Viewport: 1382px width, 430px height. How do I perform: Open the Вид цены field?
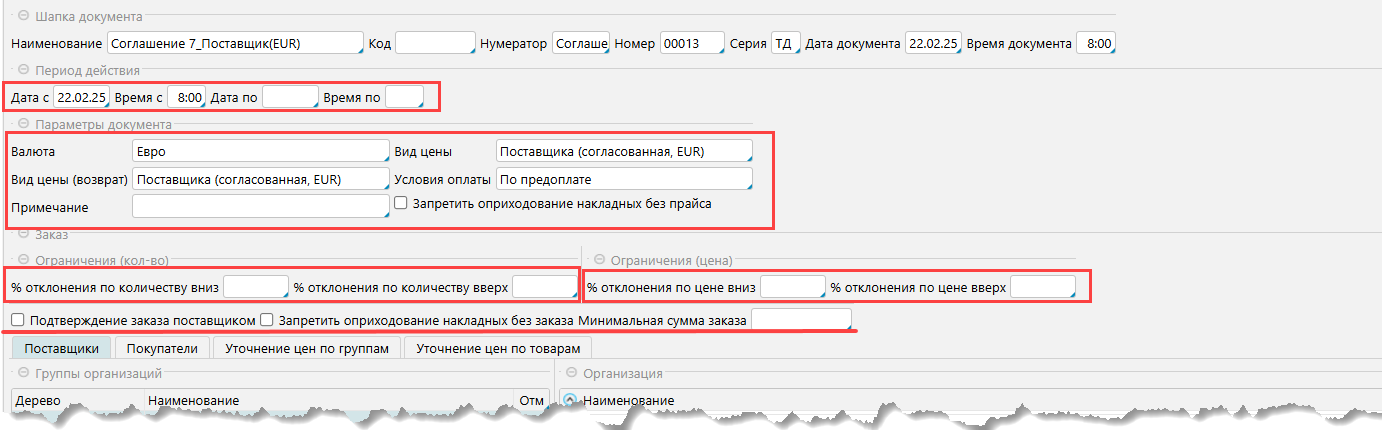click(623, 151)
